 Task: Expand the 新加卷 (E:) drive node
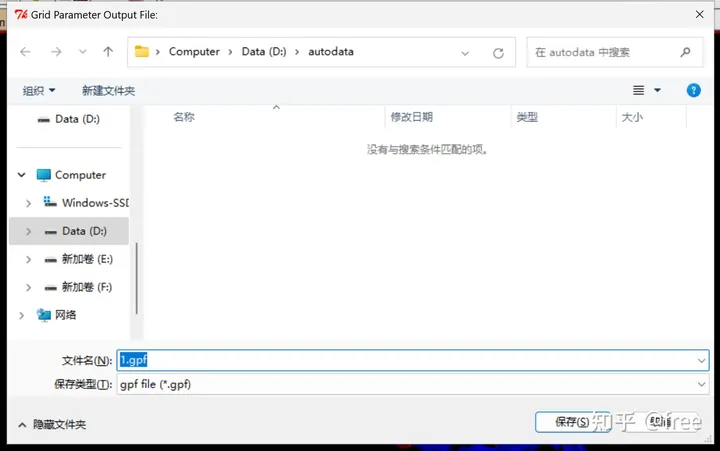(29, 259)
